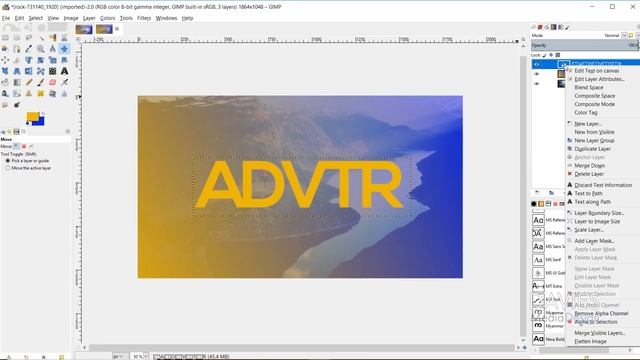This screenshot has width=640, height=360.
Task: Choose 'Move the active layer' radio
Action: coord(7,168)
